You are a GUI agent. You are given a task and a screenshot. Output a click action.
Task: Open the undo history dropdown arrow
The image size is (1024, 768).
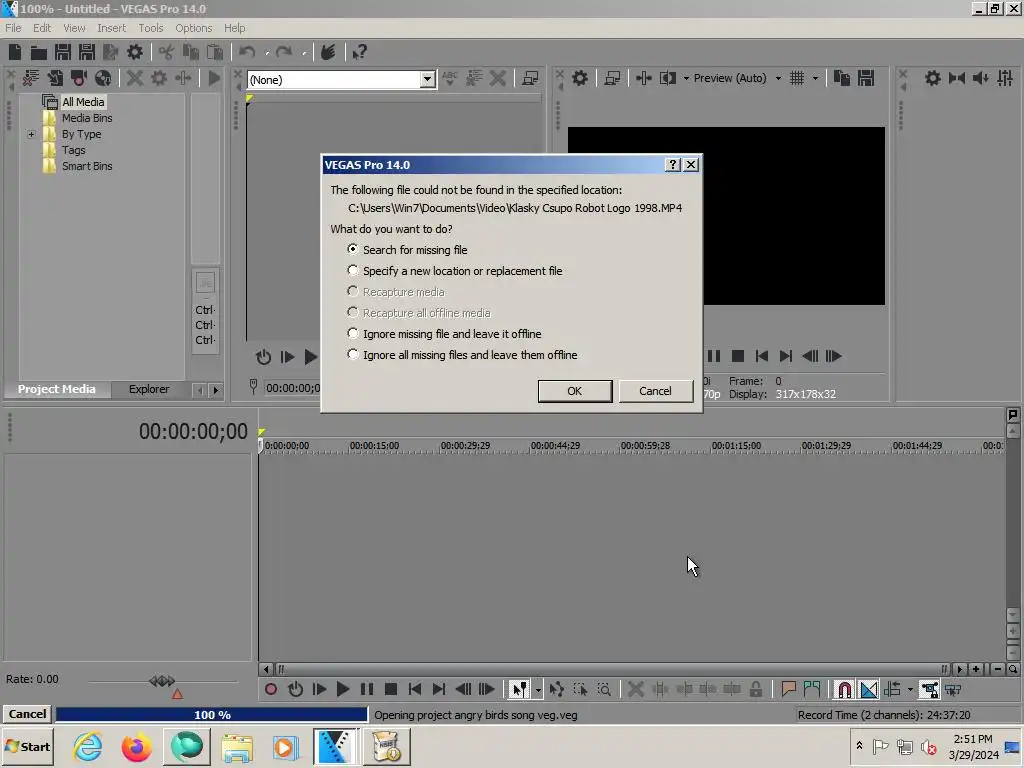point(266,53)
